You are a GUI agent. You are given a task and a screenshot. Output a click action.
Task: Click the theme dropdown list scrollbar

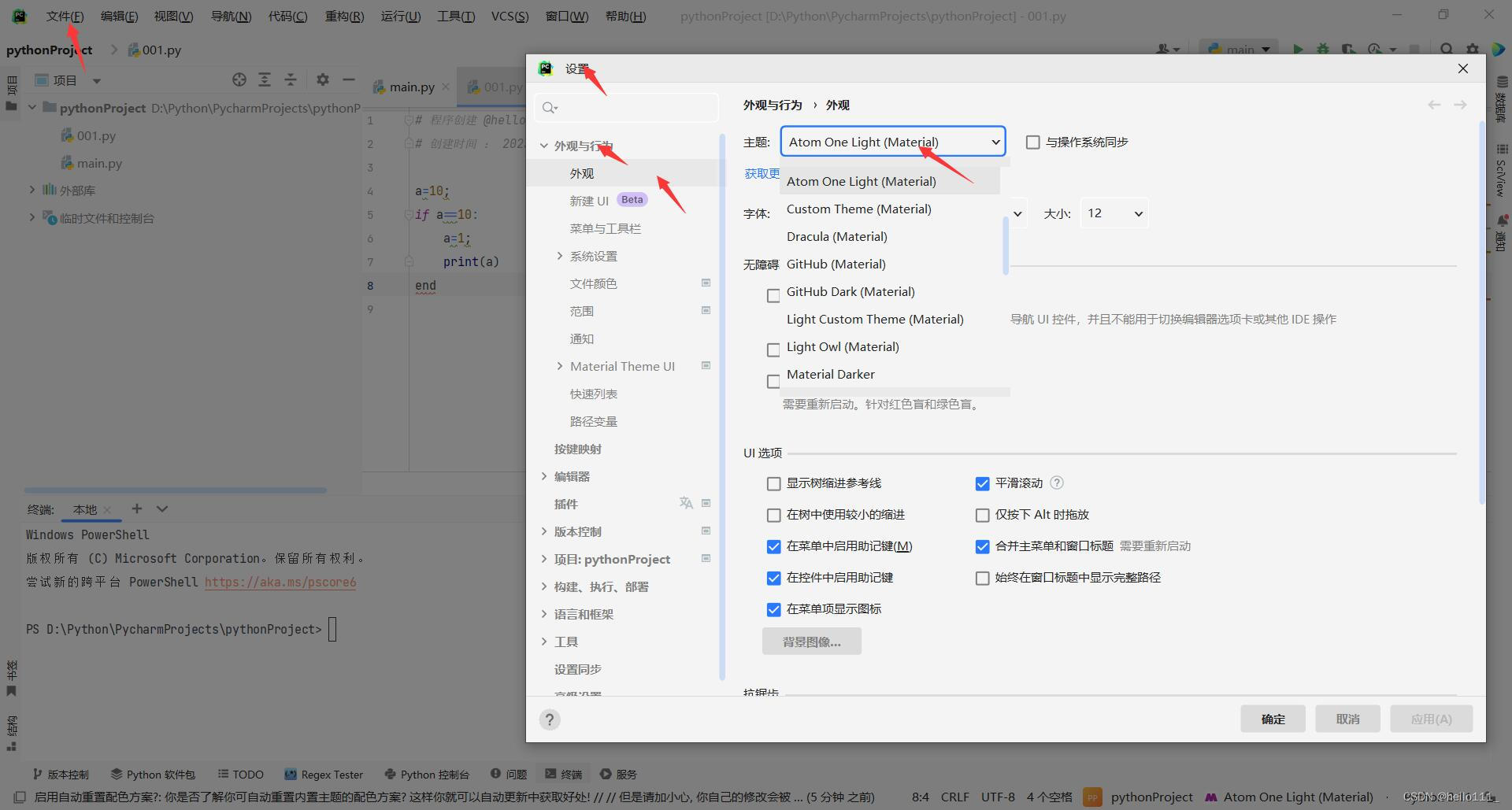click(x=1006, y=244)
